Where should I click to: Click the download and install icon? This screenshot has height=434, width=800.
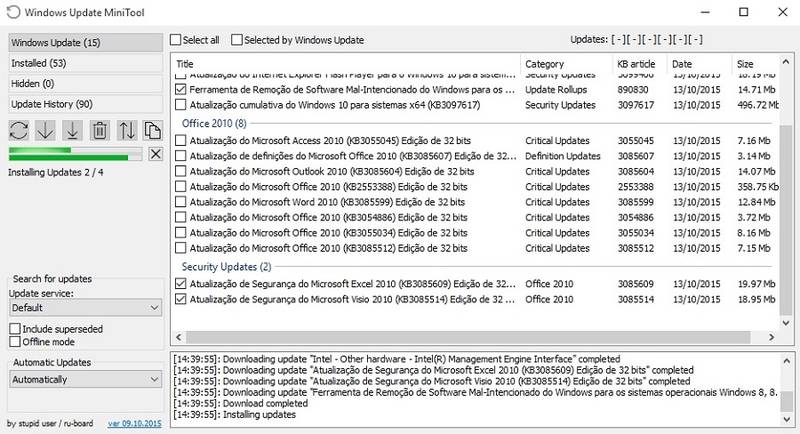pos(72,131)
